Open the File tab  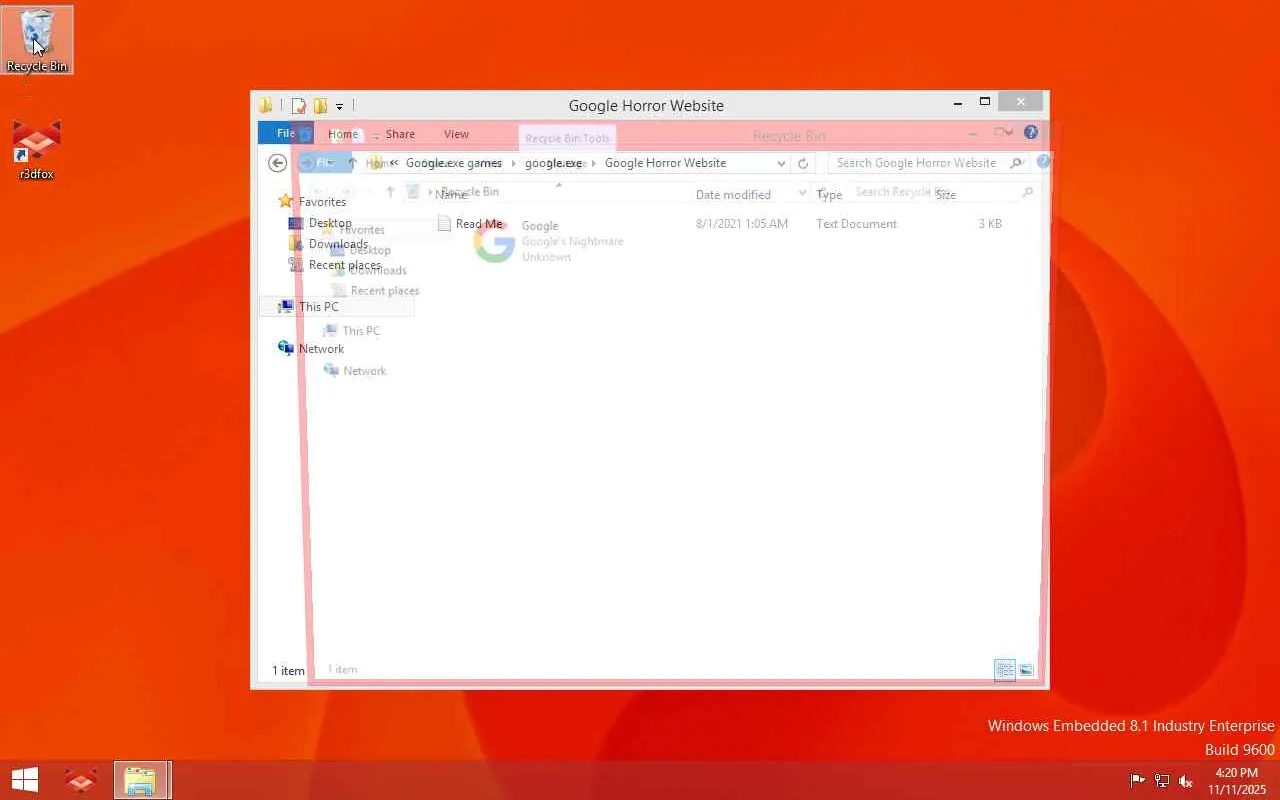coord(286,133)
